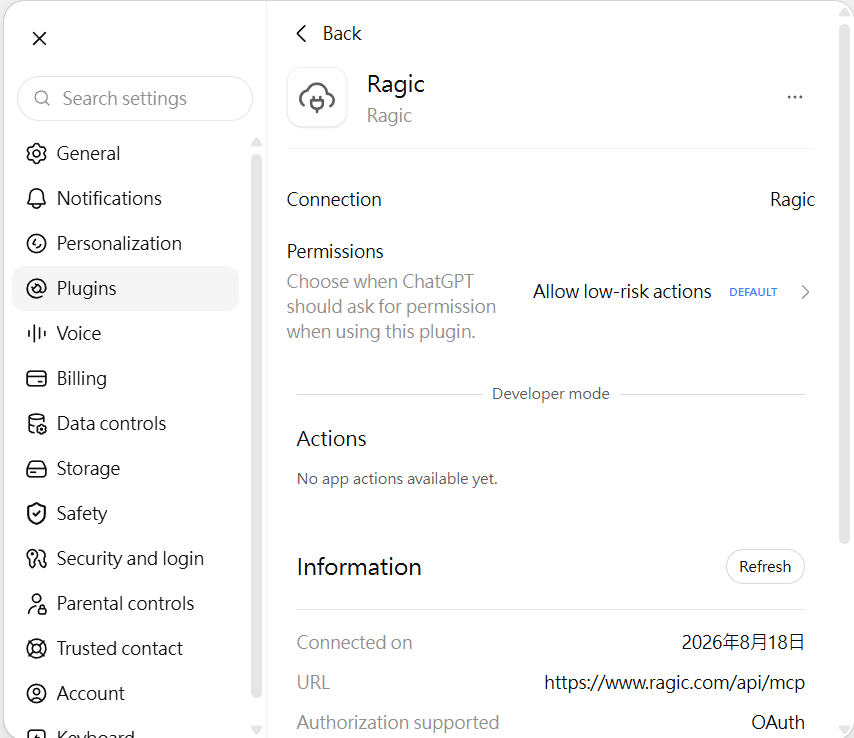The height and width of the screenshot is (738, 854).
Task: Expand the permissions chevron arrow
Action: pos(805,292)
